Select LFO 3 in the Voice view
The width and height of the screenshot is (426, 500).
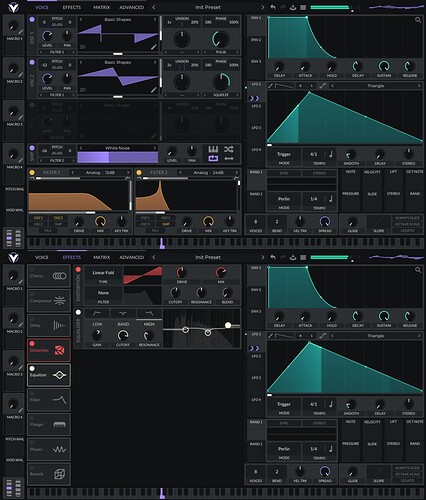(x=256, y=128)
